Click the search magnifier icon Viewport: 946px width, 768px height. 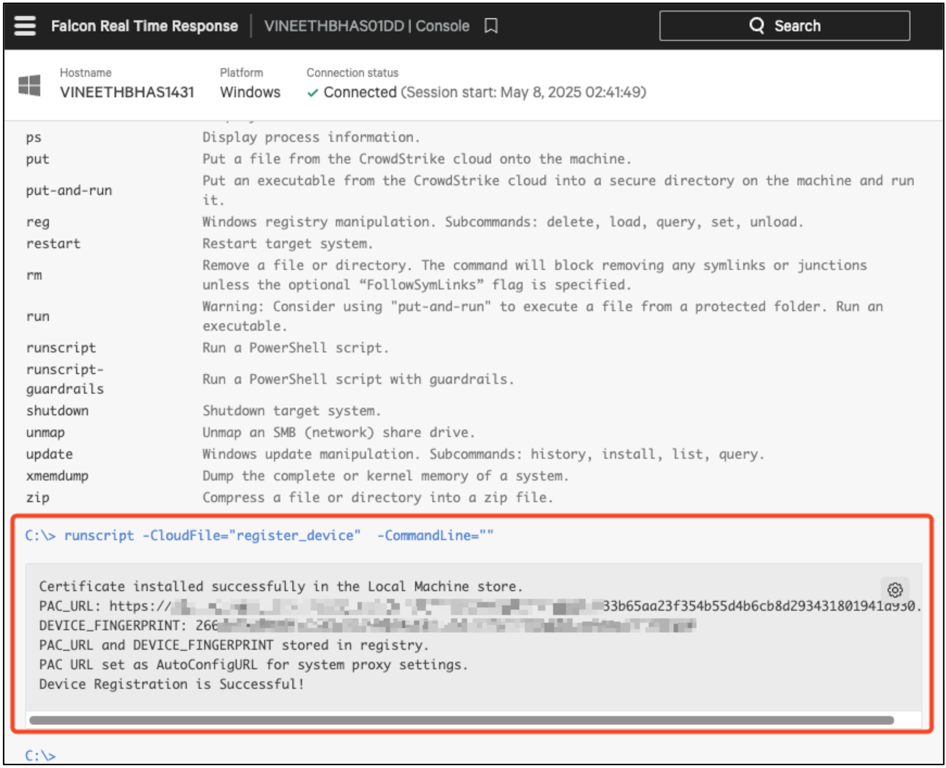[757, 25]
